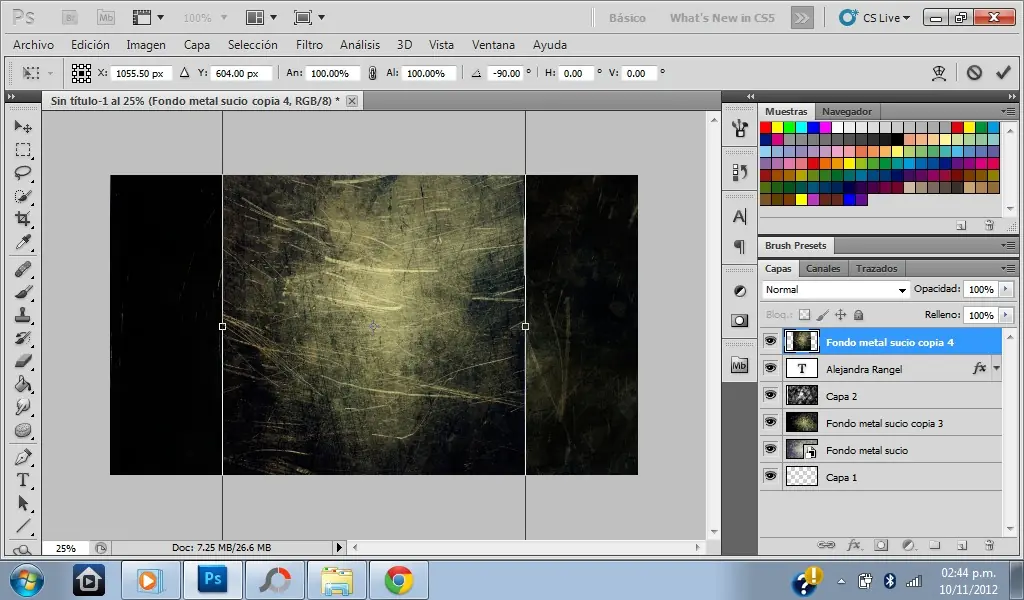Commit the transform with the checkmark
1024x600 pixels.
[1004, 73]
